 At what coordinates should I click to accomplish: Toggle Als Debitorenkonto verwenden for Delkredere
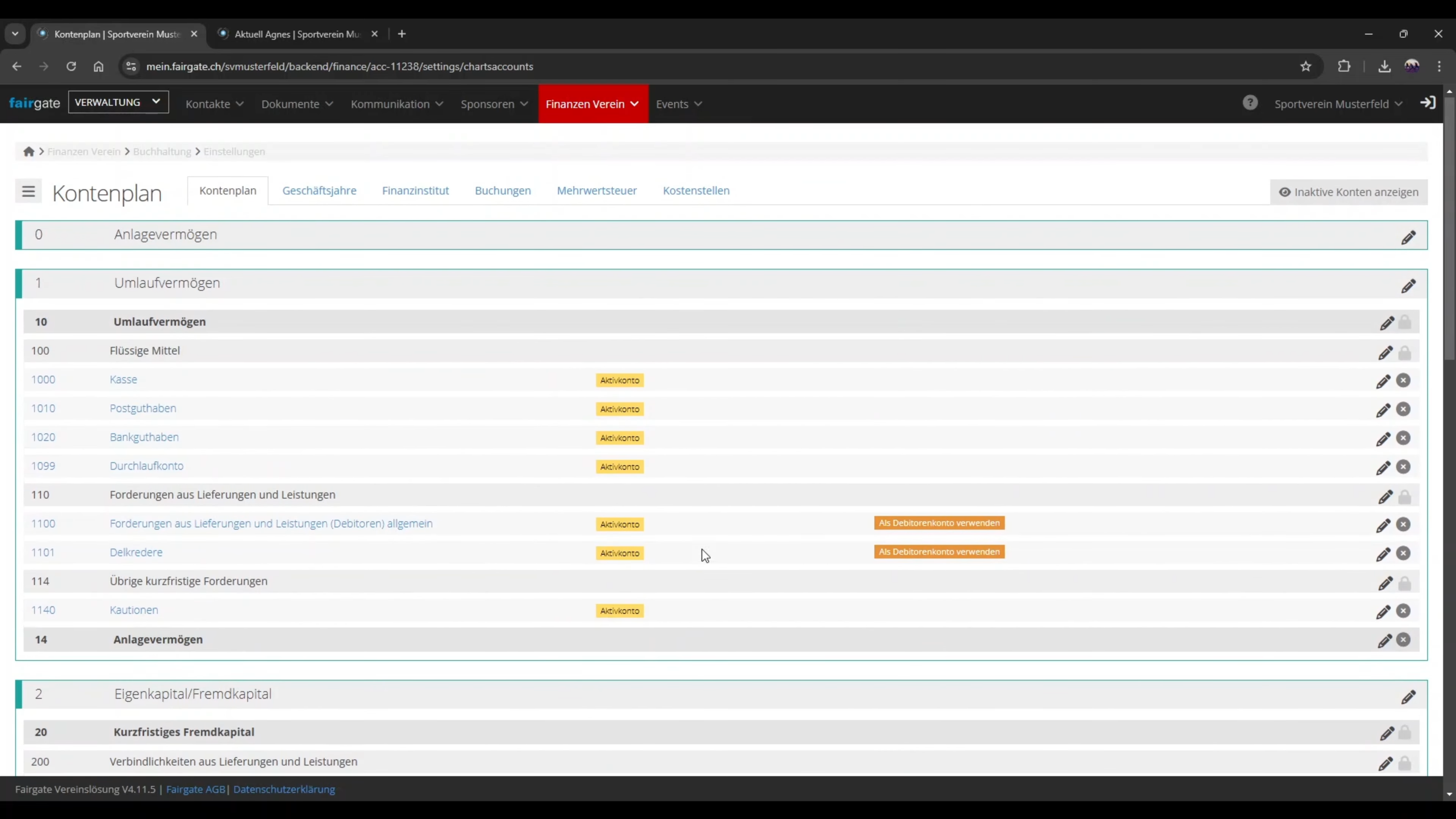[x=940, y=552]
